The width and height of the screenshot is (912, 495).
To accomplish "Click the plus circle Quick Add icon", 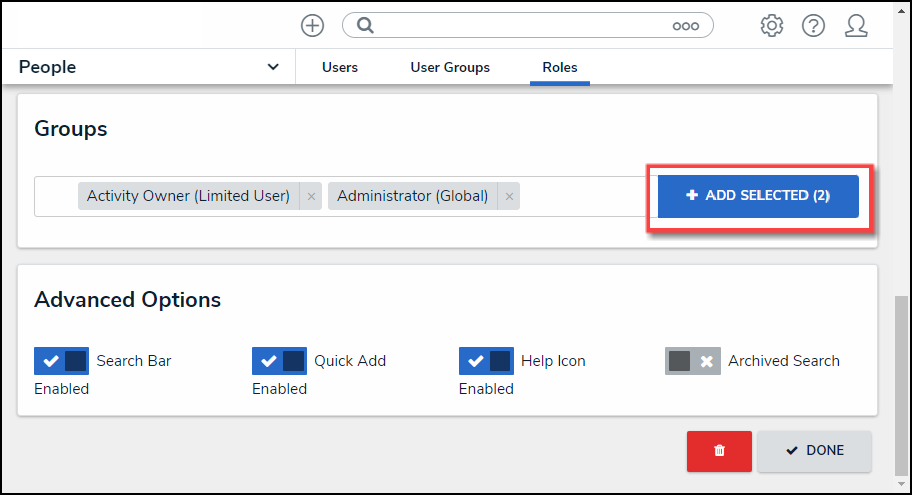I will [x=312, y=26].
